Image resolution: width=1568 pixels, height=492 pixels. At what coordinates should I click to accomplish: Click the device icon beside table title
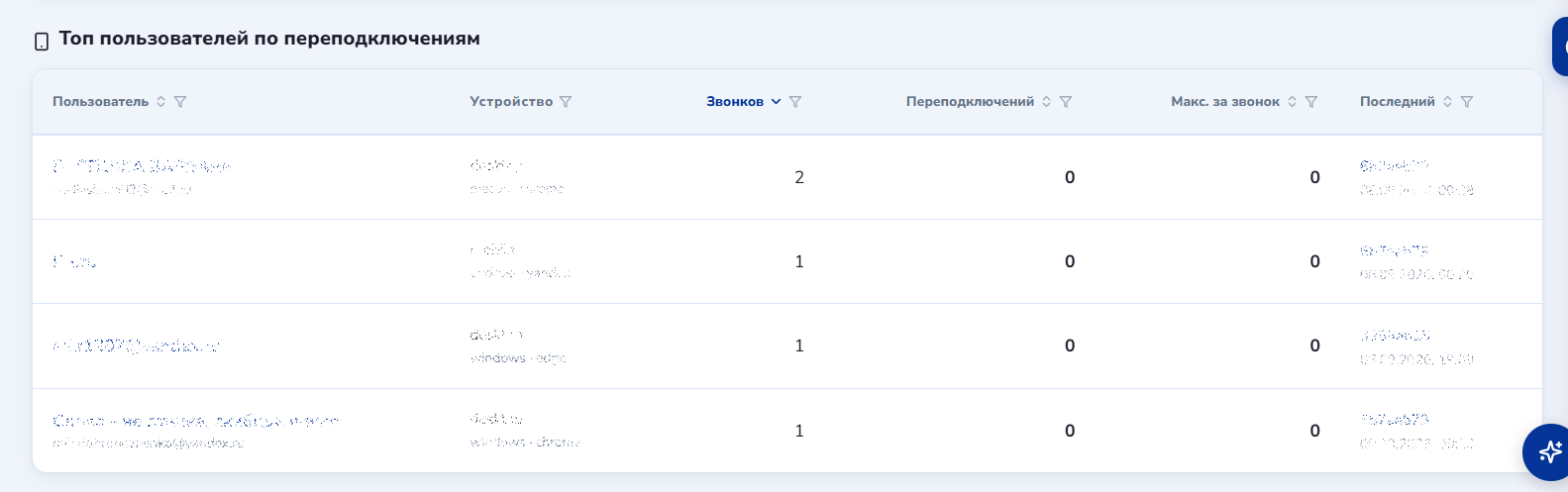42,42
